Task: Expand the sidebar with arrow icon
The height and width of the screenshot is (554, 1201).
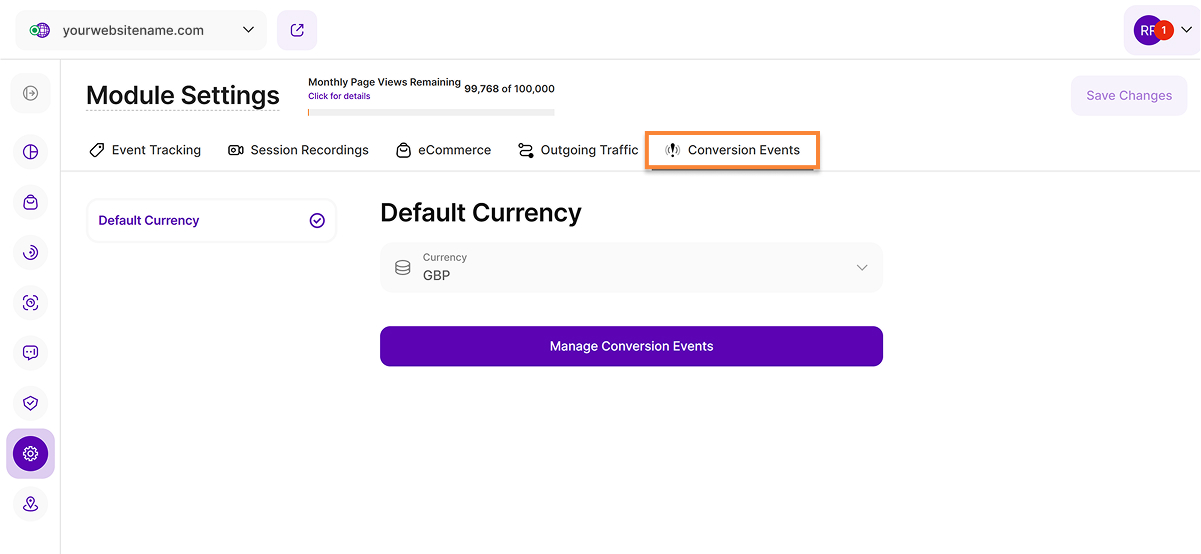Action: tap(30, 93)
